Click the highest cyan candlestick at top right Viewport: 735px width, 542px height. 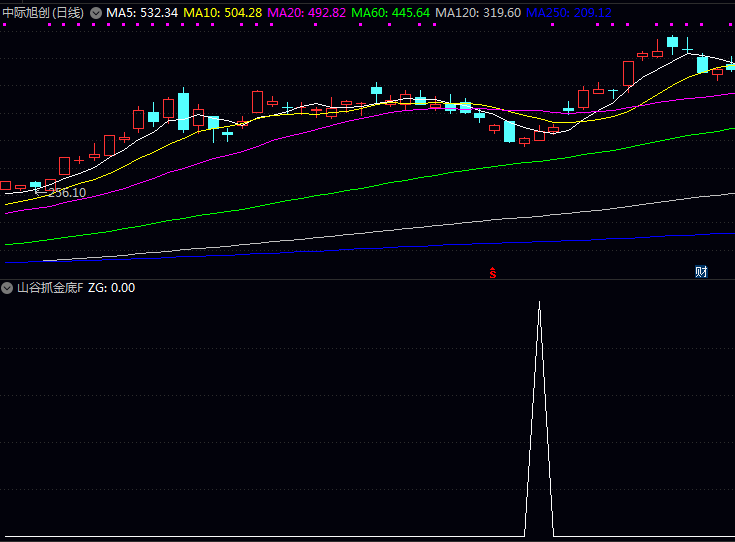coord(673,42)
